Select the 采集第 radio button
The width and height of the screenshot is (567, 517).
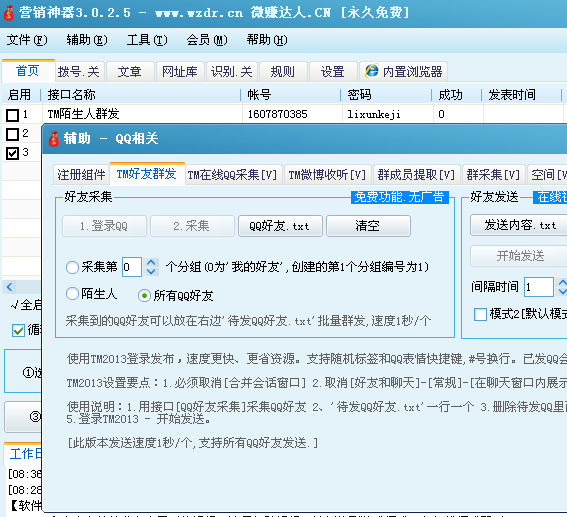coord(72,268)
